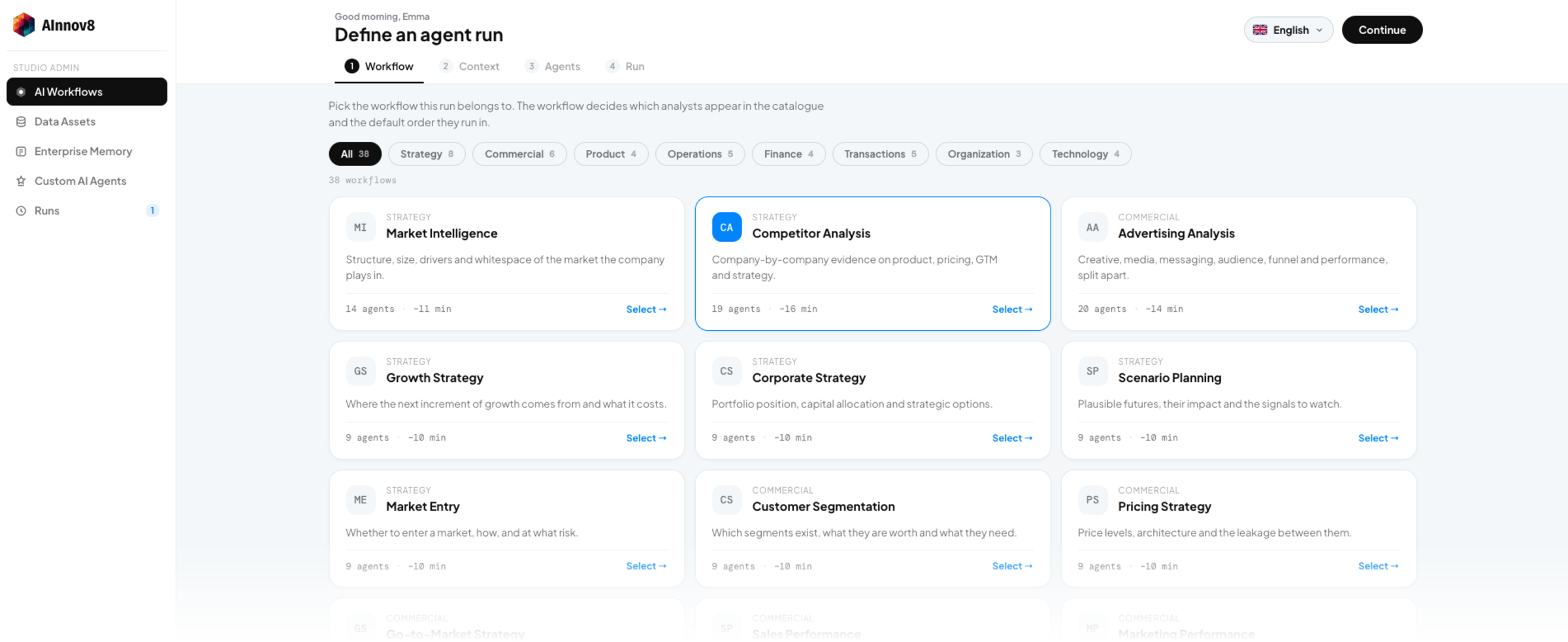Click the AA Advertising Analysis badge

[x=1092, y=227]
